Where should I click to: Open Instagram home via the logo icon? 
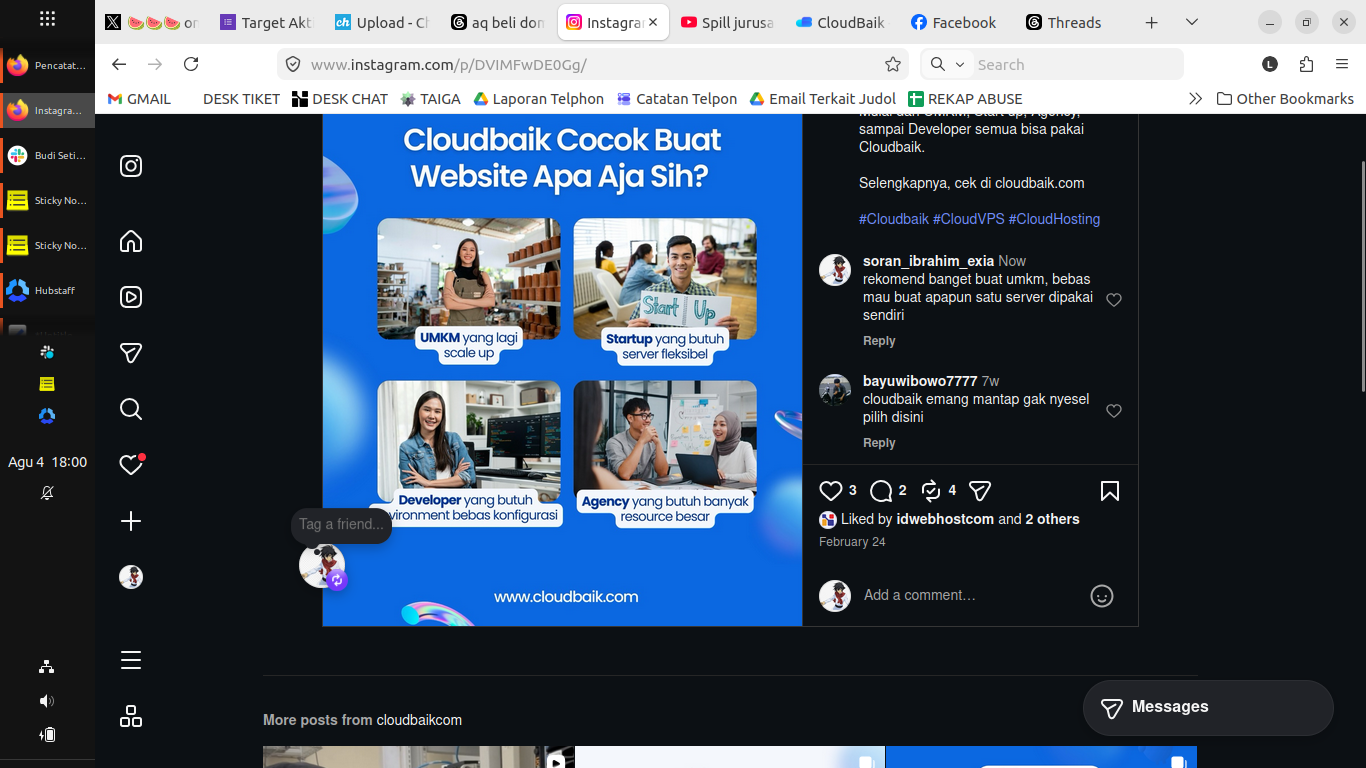[131, 166]
